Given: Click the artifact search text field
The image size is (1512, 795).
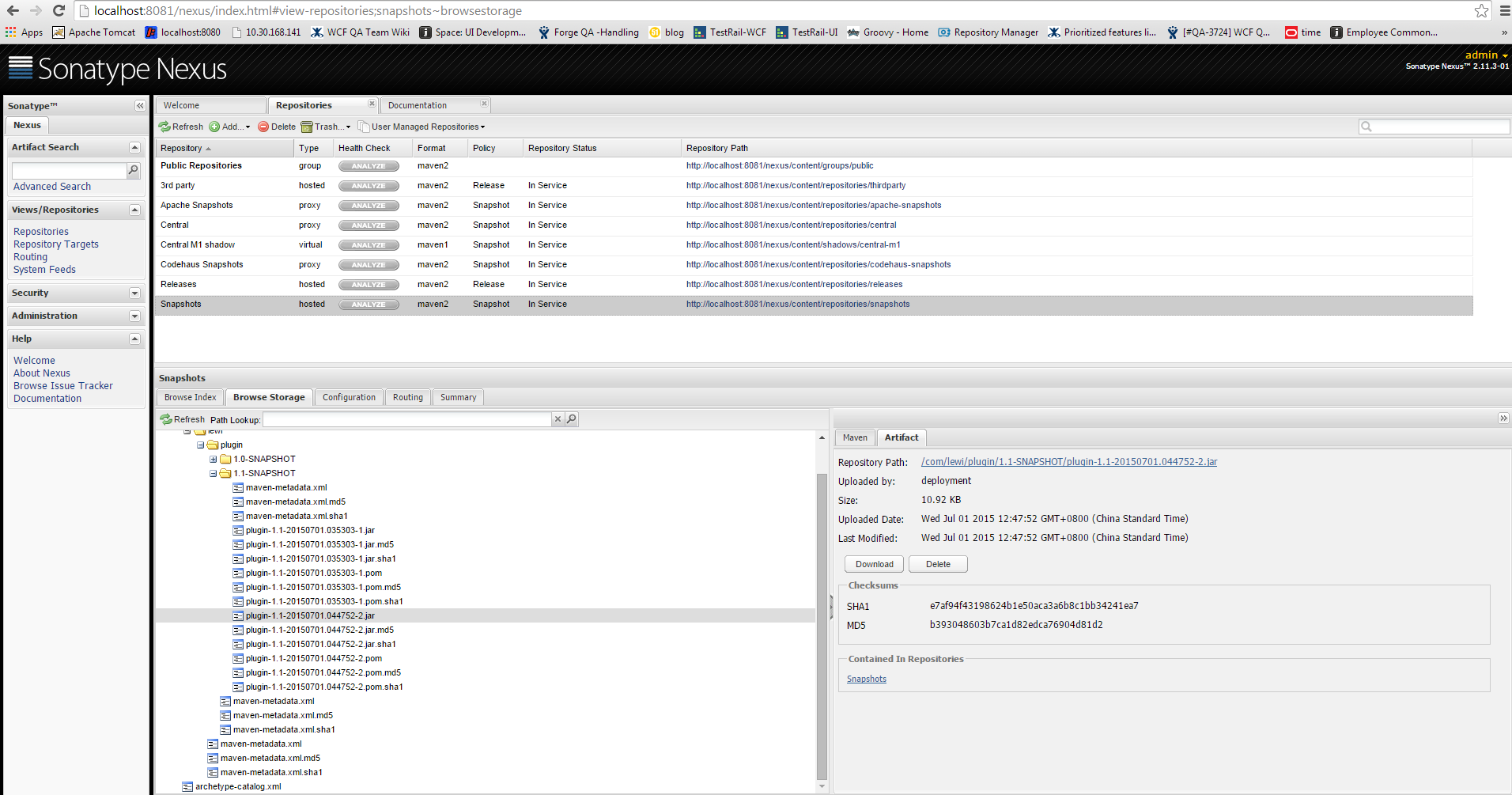Looking at the screenshot, I should pos(70,170).
